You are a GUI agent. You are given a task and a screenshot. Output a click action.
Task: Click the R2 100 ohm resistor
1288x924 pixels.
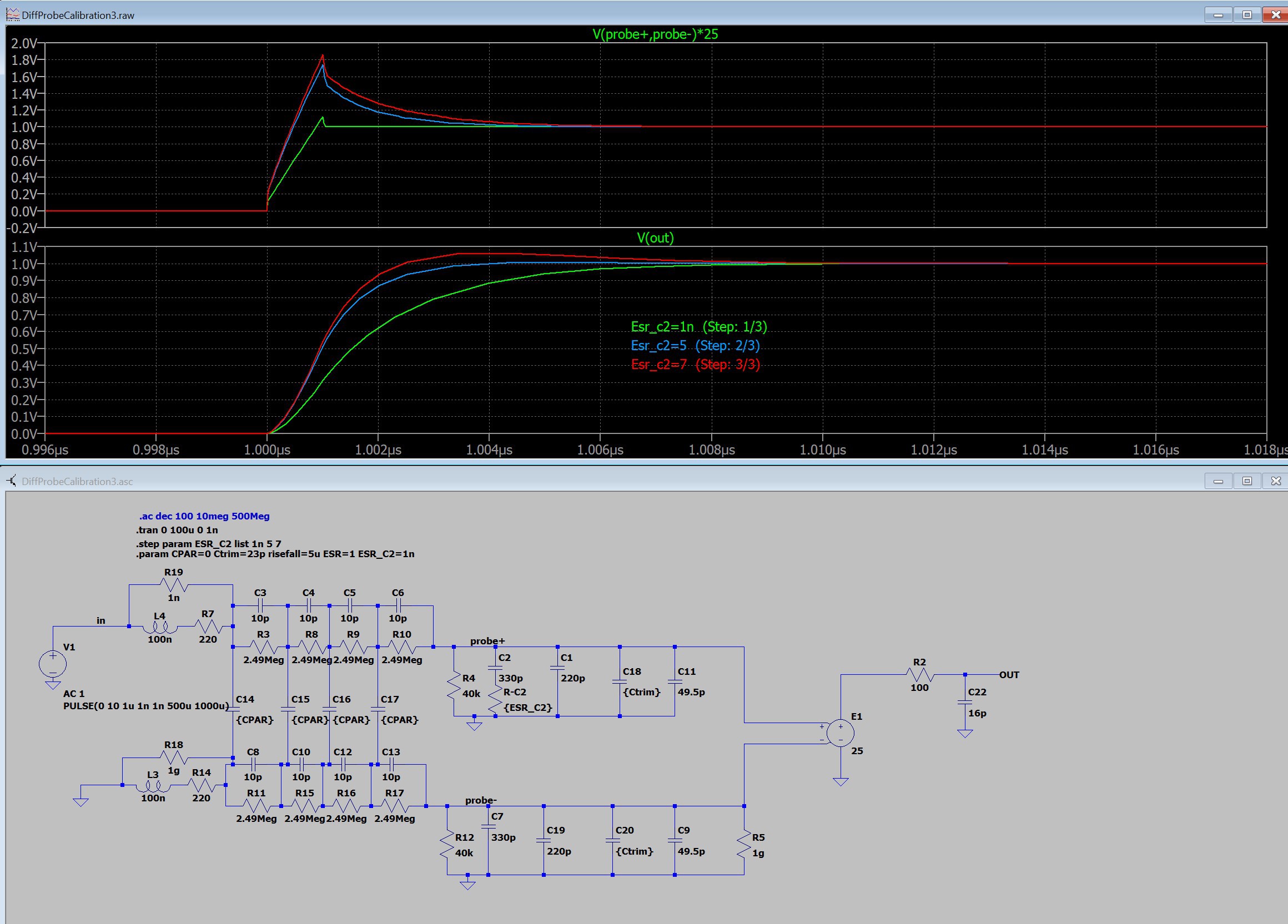(919, 675)
